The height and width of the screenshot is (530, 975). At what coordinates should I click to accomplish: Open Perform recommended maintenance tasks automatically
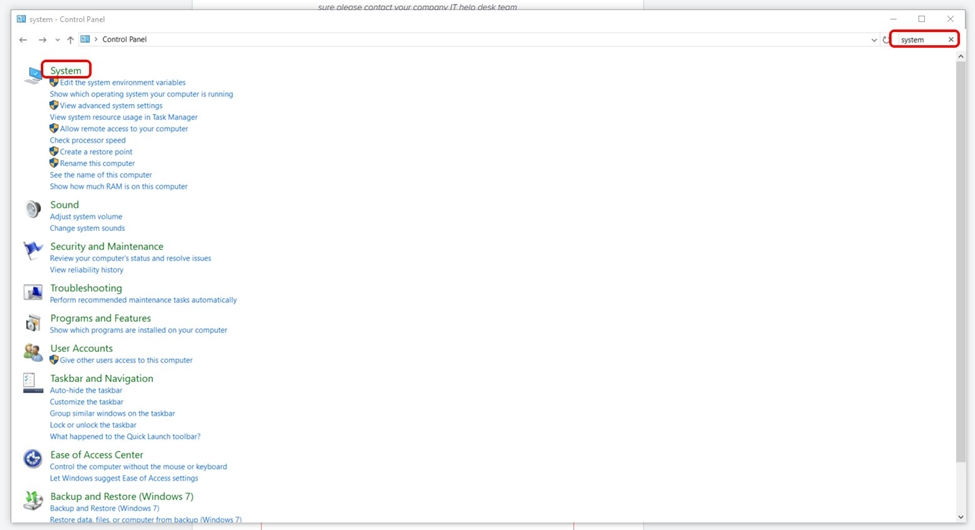[x=143, y=300]
